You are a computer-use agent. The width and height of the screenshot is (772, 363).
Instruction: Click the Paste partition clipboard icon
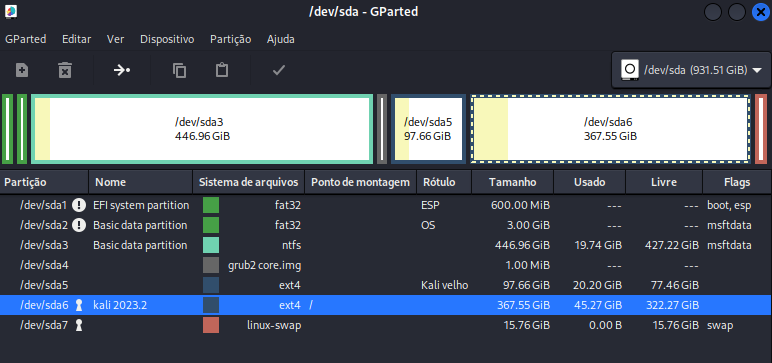[222, 70]
